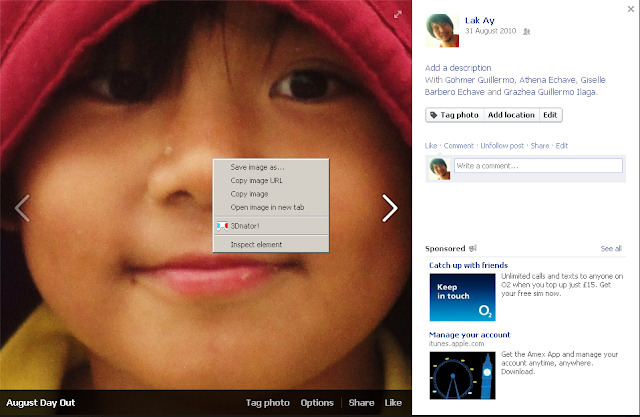The height and width of the screenshot is (417, 640).
Task: Click Like in the bottom photo bar
Action: coord(393,403)
